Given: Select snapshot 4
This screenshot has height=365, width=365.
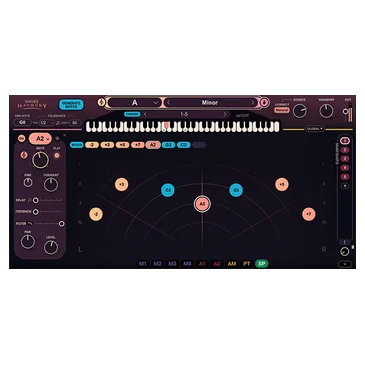Looking at the screenshot, I should pyautogui.click(x=345, y=168).
